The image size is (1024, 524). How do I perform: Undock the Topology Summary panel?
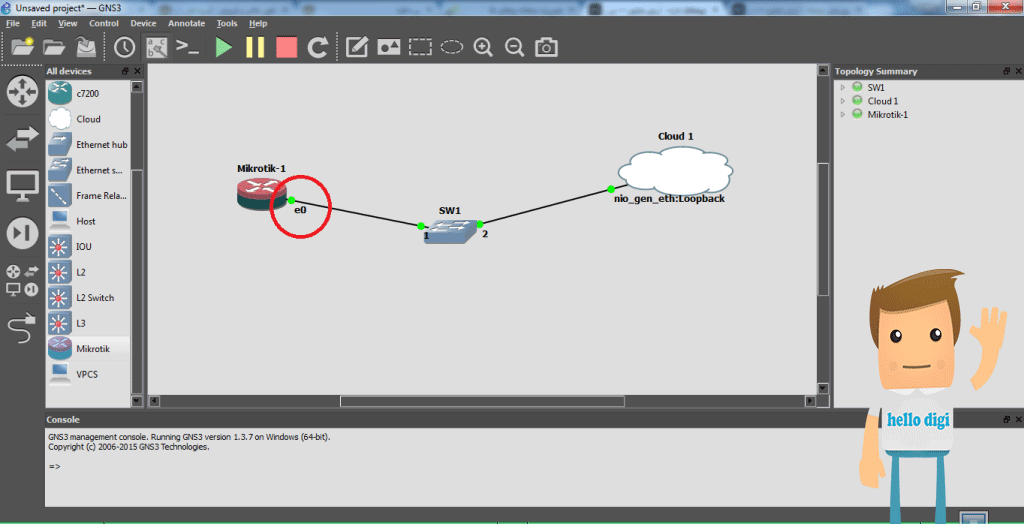click(x=1007, y=71)
